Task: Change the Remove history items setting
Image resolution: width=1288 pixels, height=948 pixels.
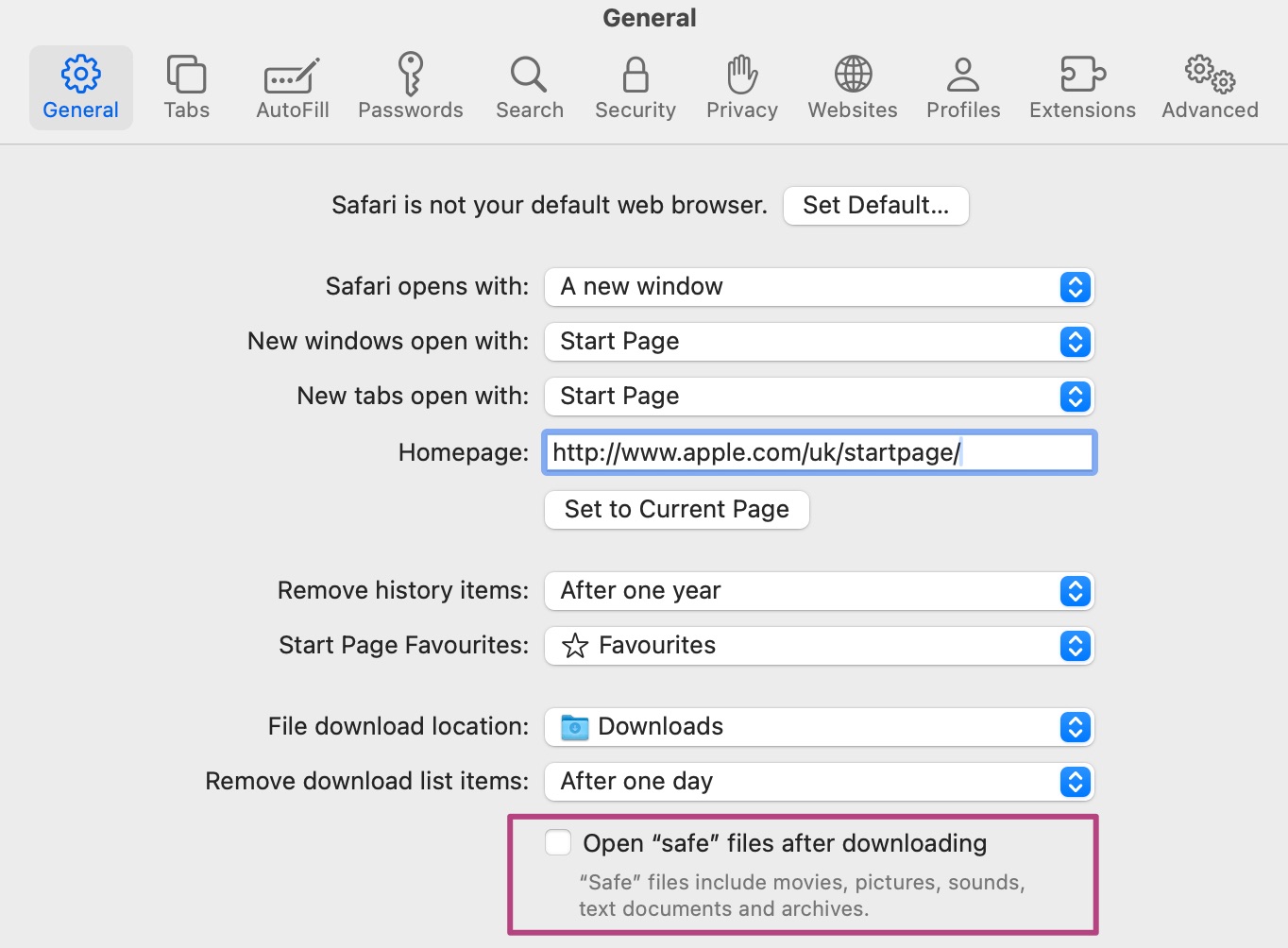Action: (x=819, y=591)
